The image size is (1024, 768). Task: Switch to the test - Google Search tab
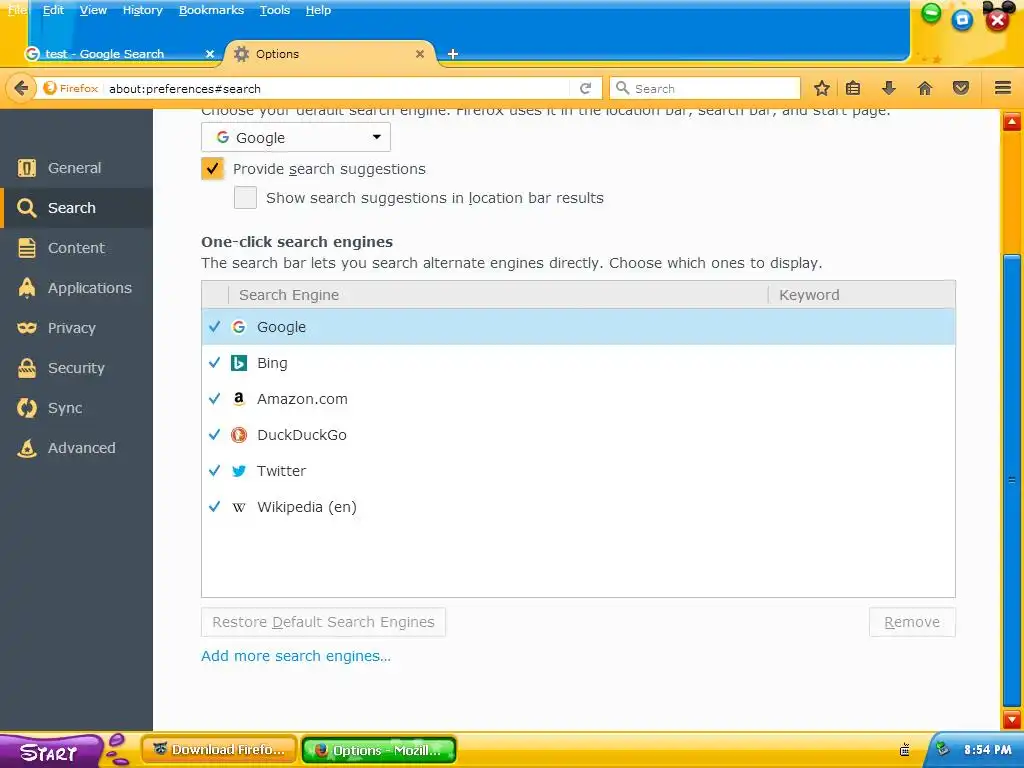[x=120, y=54]
